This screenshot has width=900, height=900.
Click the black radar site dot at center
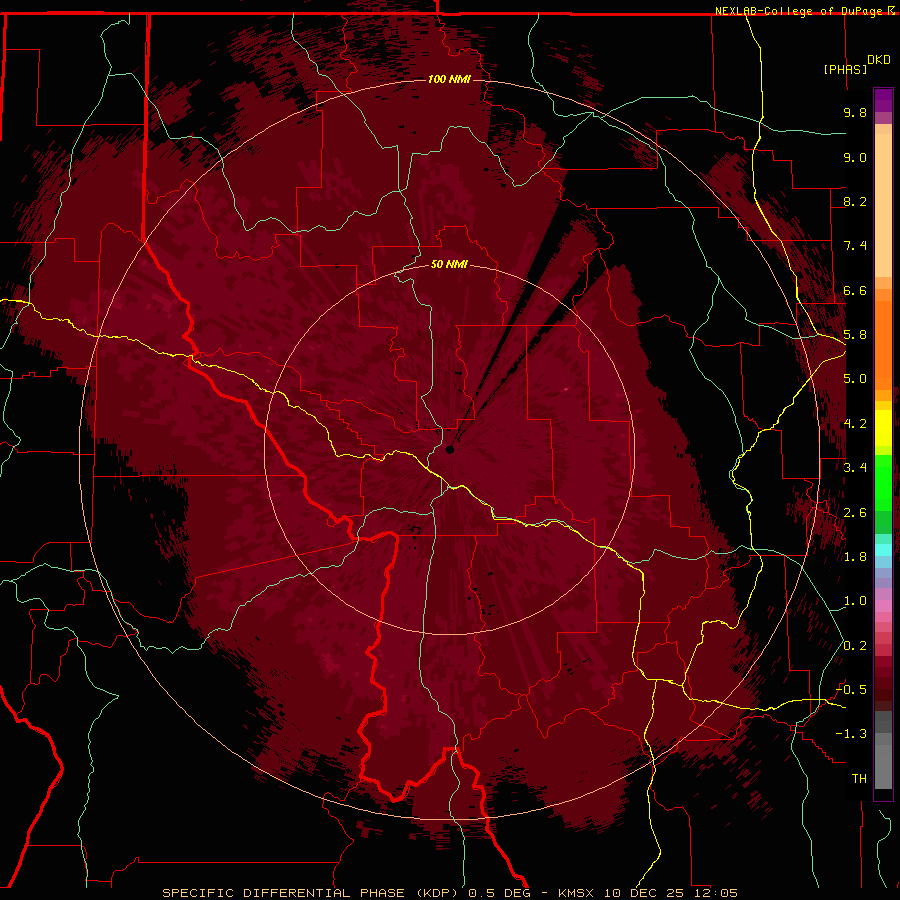[x=450, y=449]
